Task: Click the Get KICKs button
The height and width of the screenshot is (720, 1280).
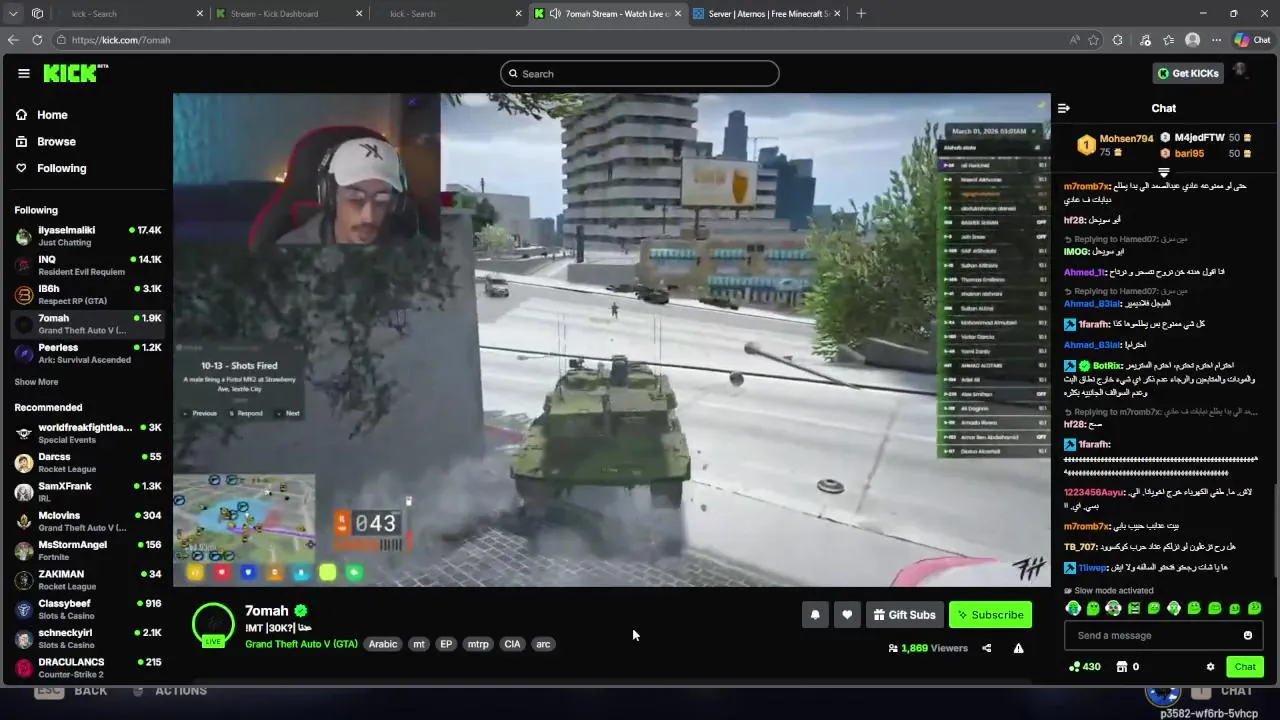Action: click(1188, 73)
